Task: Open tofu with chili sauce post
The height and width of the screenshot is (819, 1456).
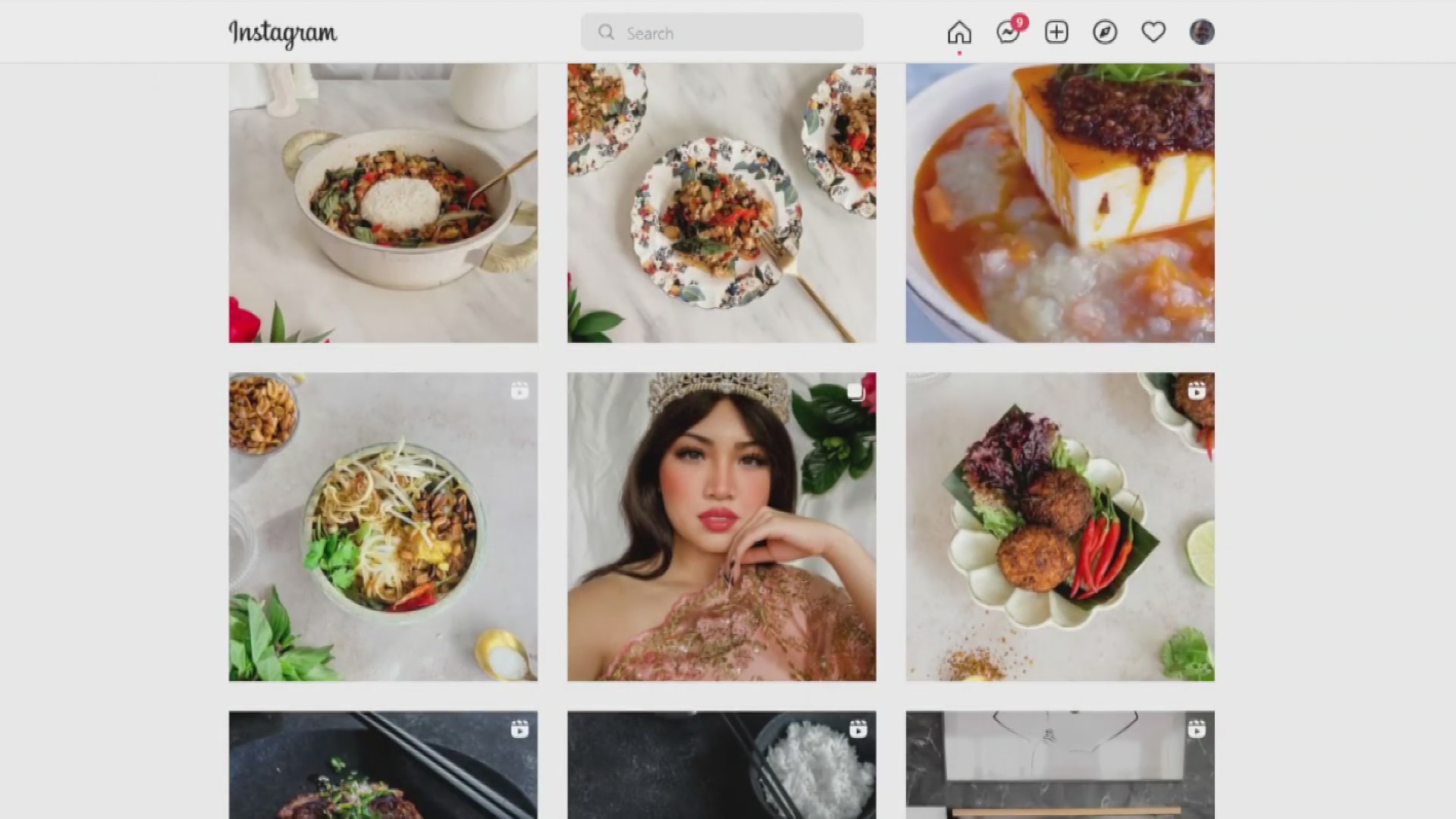Action: click(1060, 203)
